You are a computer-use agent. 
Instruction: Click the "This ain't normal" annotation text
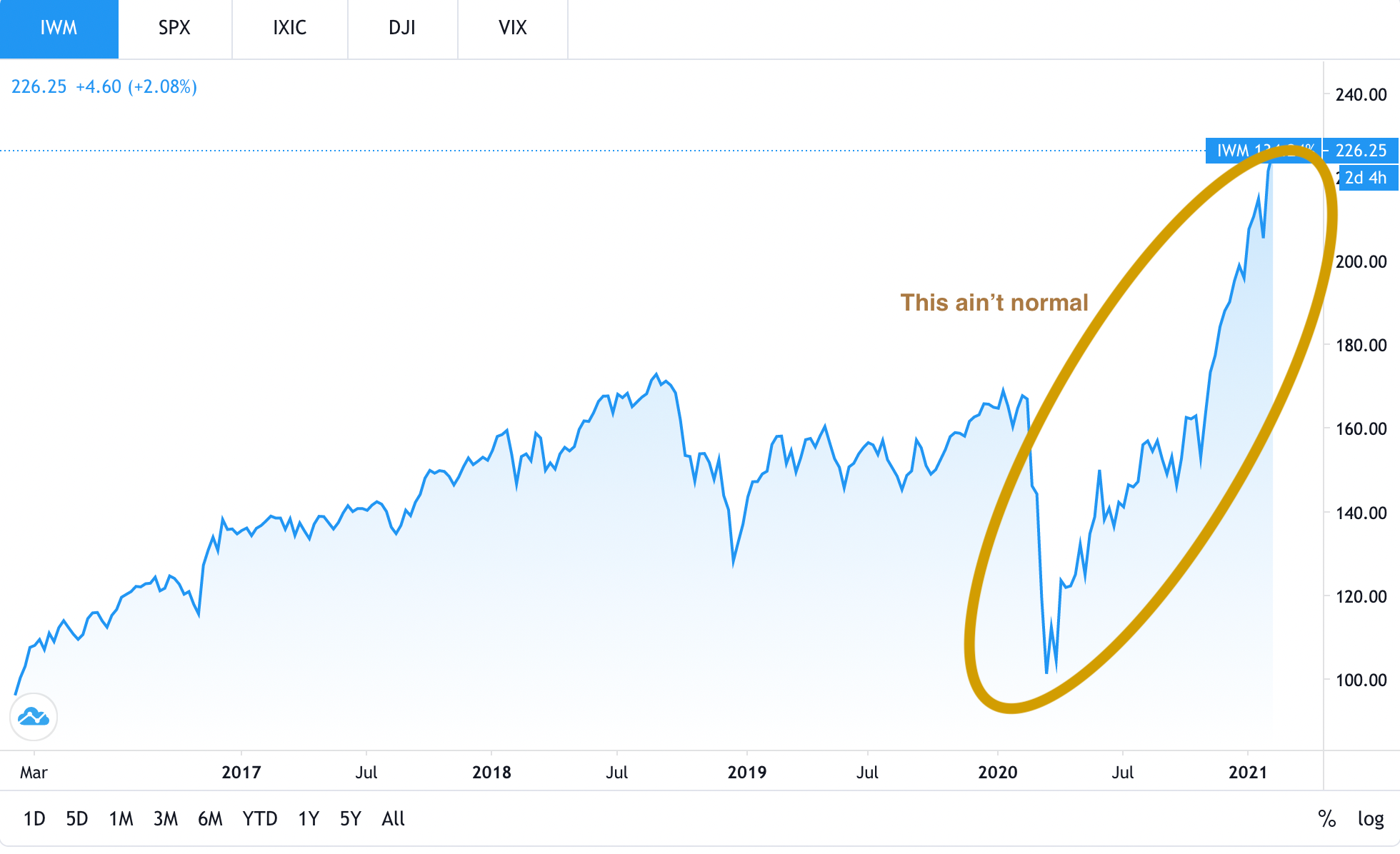pyautogui.click(x=994, y=303)
